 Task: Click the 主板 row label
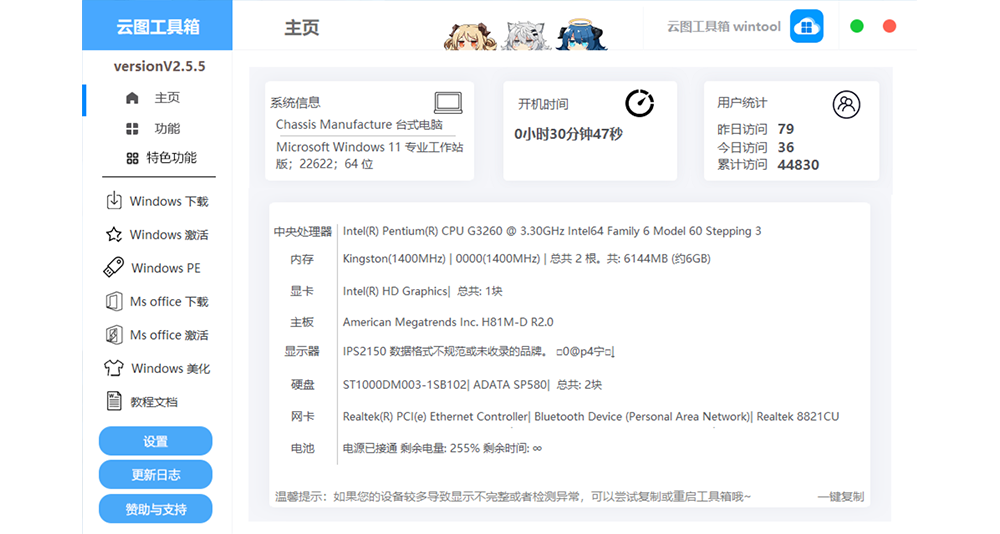pos(302,322)
